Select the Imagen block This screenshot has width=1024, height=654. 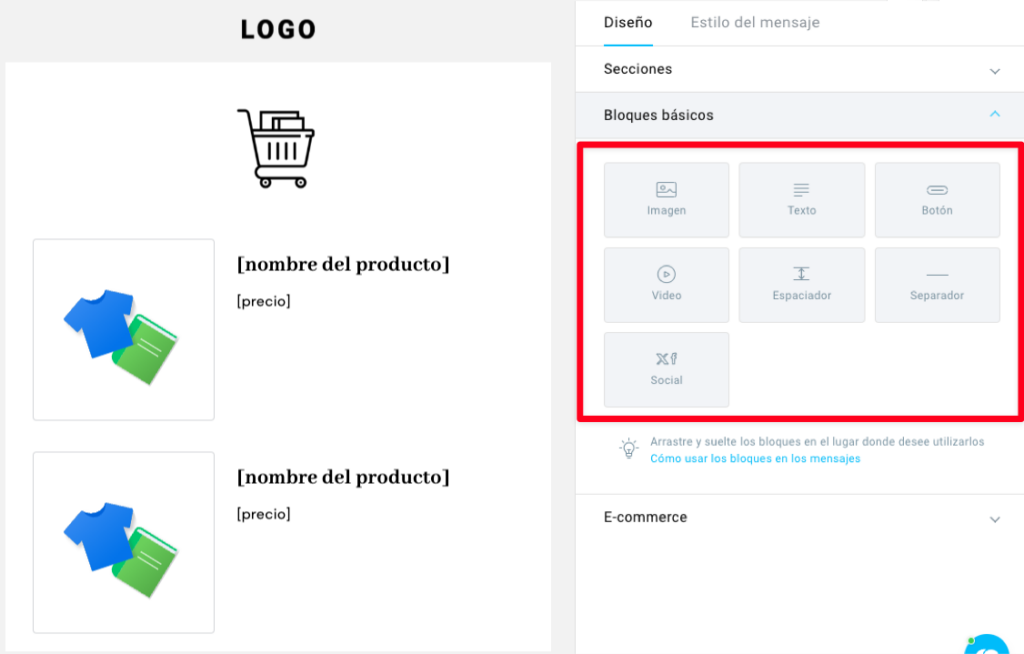(666, 200)
